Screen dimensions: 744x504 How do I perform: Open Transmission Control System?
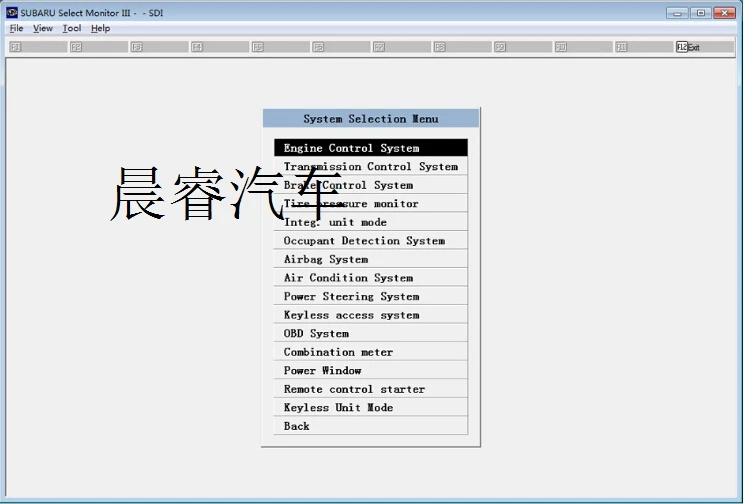(x=371, y=166)
